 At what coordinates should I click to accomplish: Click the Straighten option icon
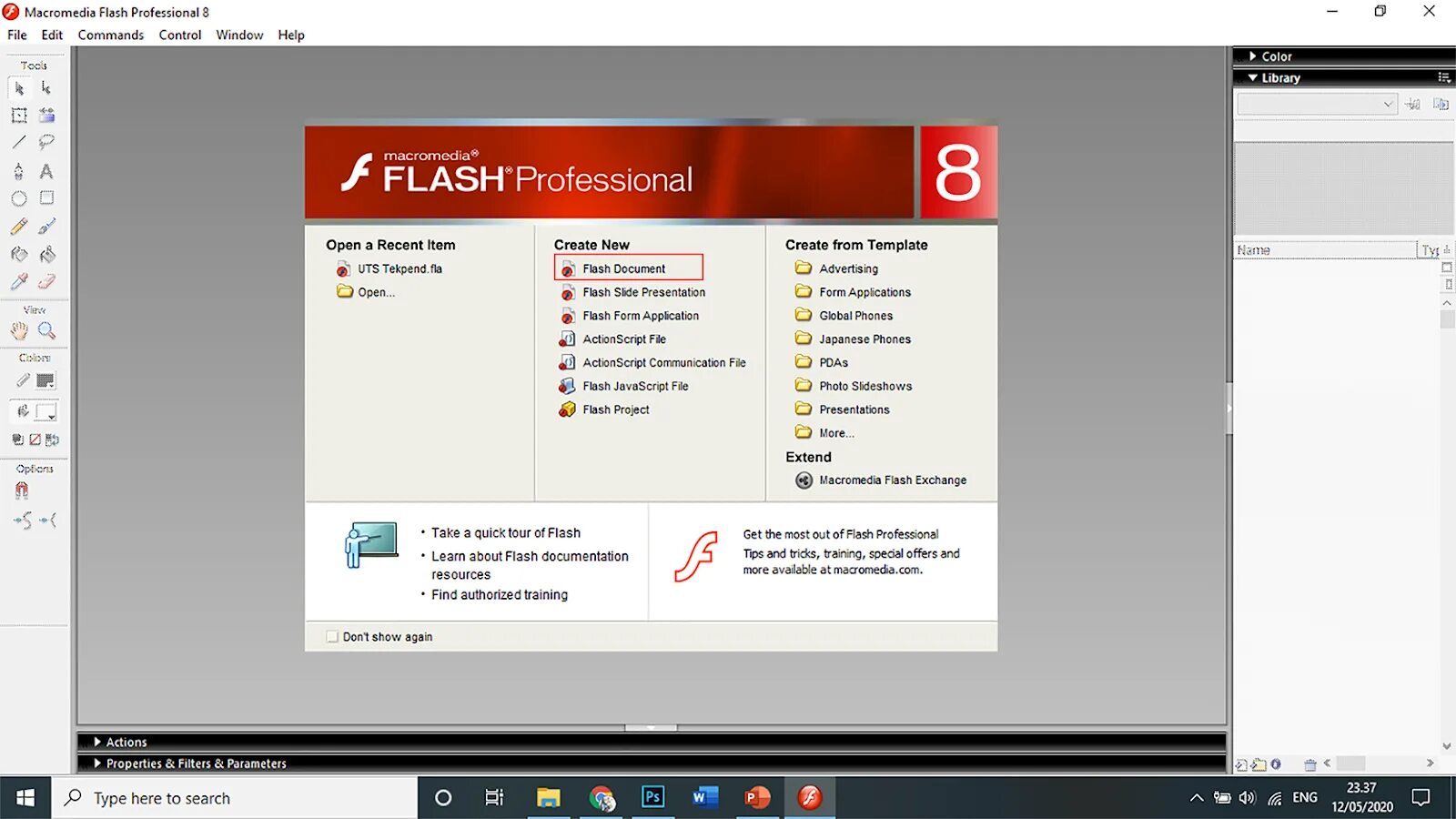coord(48,521)
